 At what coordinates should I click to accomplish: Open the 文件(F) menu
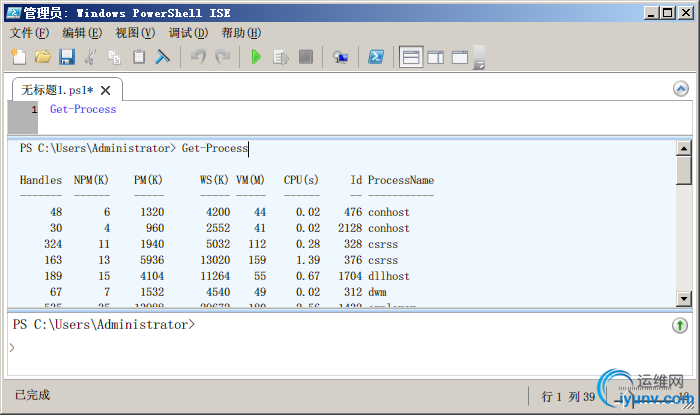(30, 32)
